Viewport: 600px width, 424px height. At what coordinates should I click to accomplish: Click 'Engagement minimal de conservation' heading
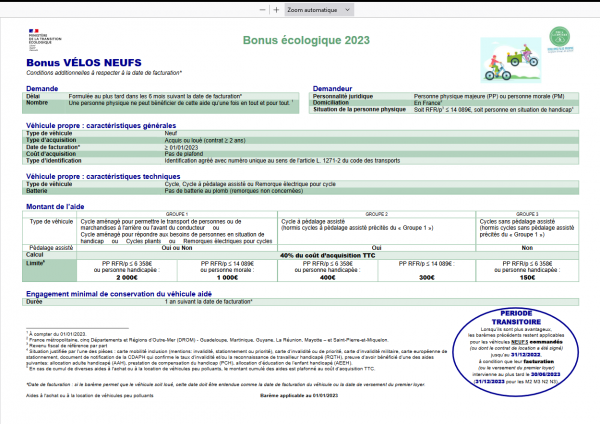point(119,294)
